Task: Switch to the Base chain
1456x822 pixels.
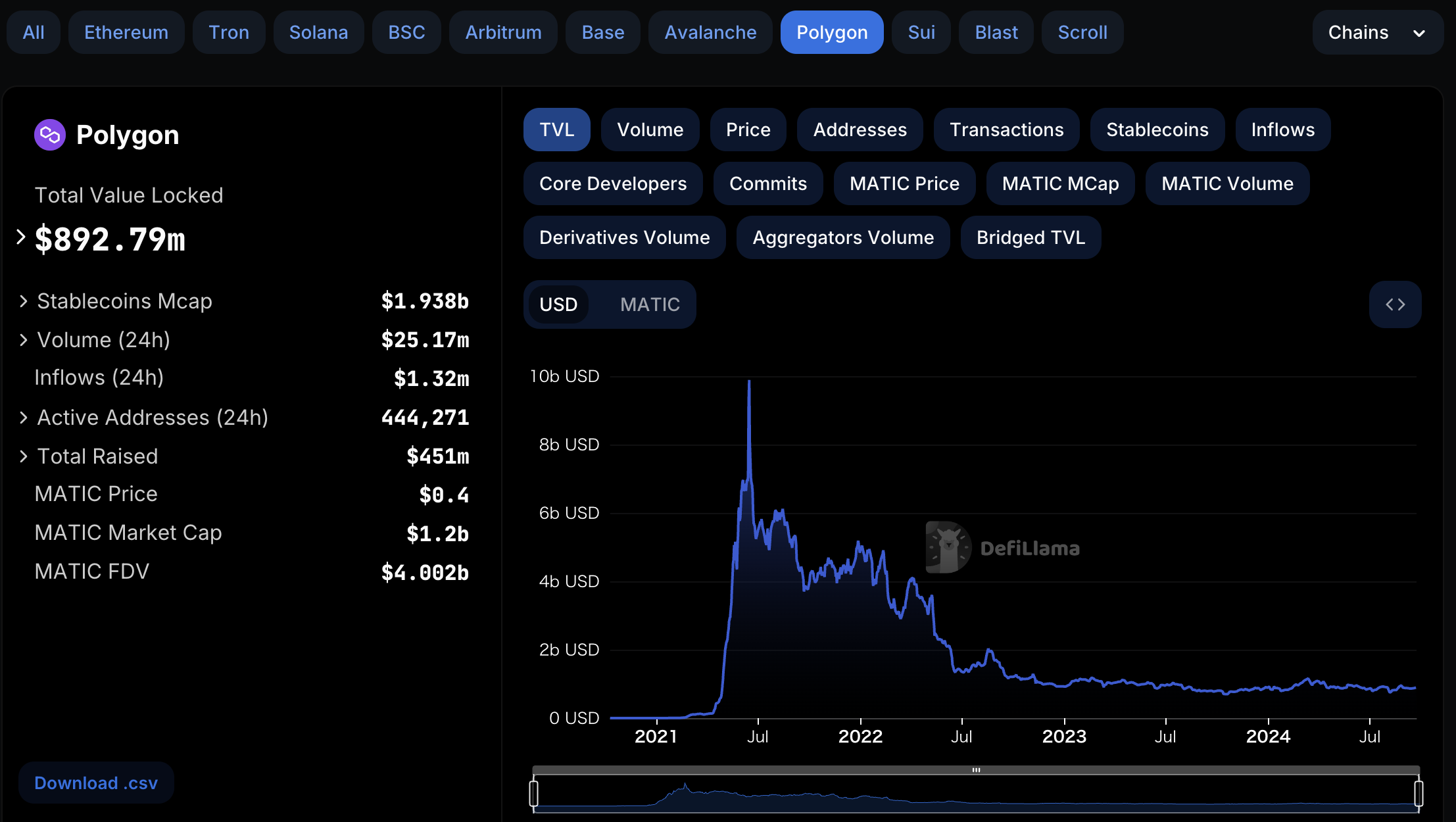Action: coord(603,32)
